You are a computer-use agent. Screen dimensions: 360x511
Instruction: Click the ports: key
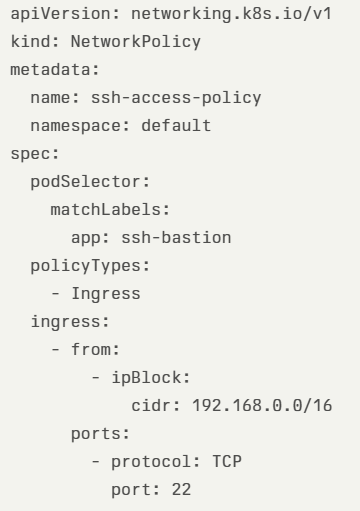tap(100, 434)
